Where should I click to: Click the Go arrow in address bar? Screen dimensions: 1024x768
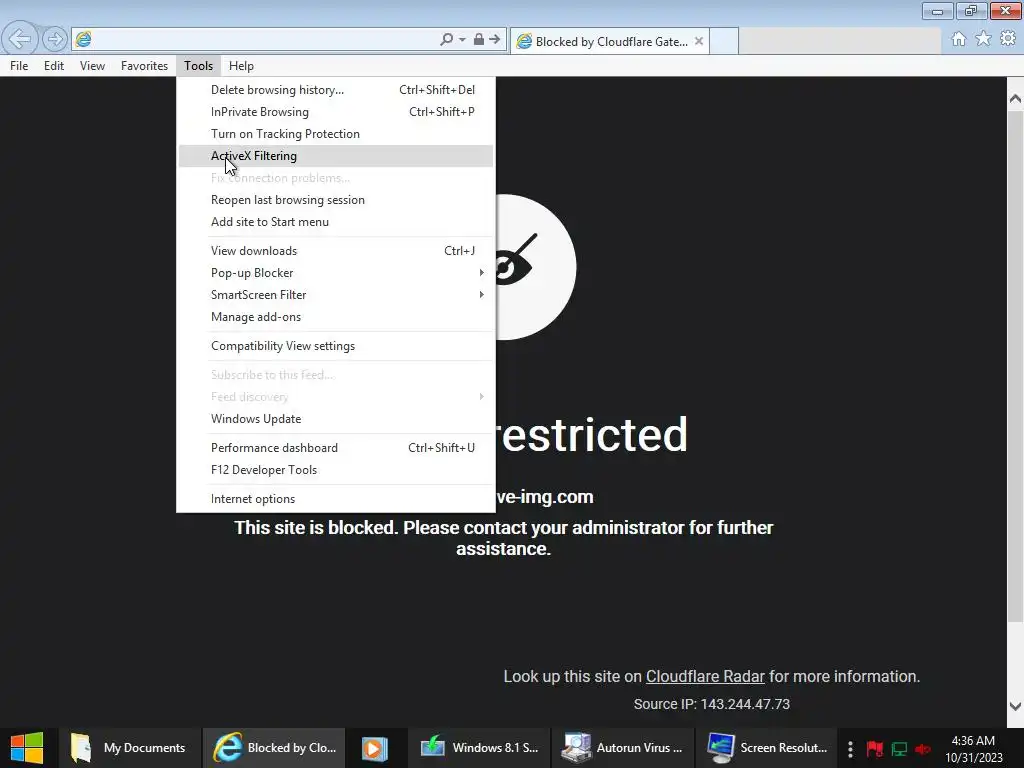[495, 39]
